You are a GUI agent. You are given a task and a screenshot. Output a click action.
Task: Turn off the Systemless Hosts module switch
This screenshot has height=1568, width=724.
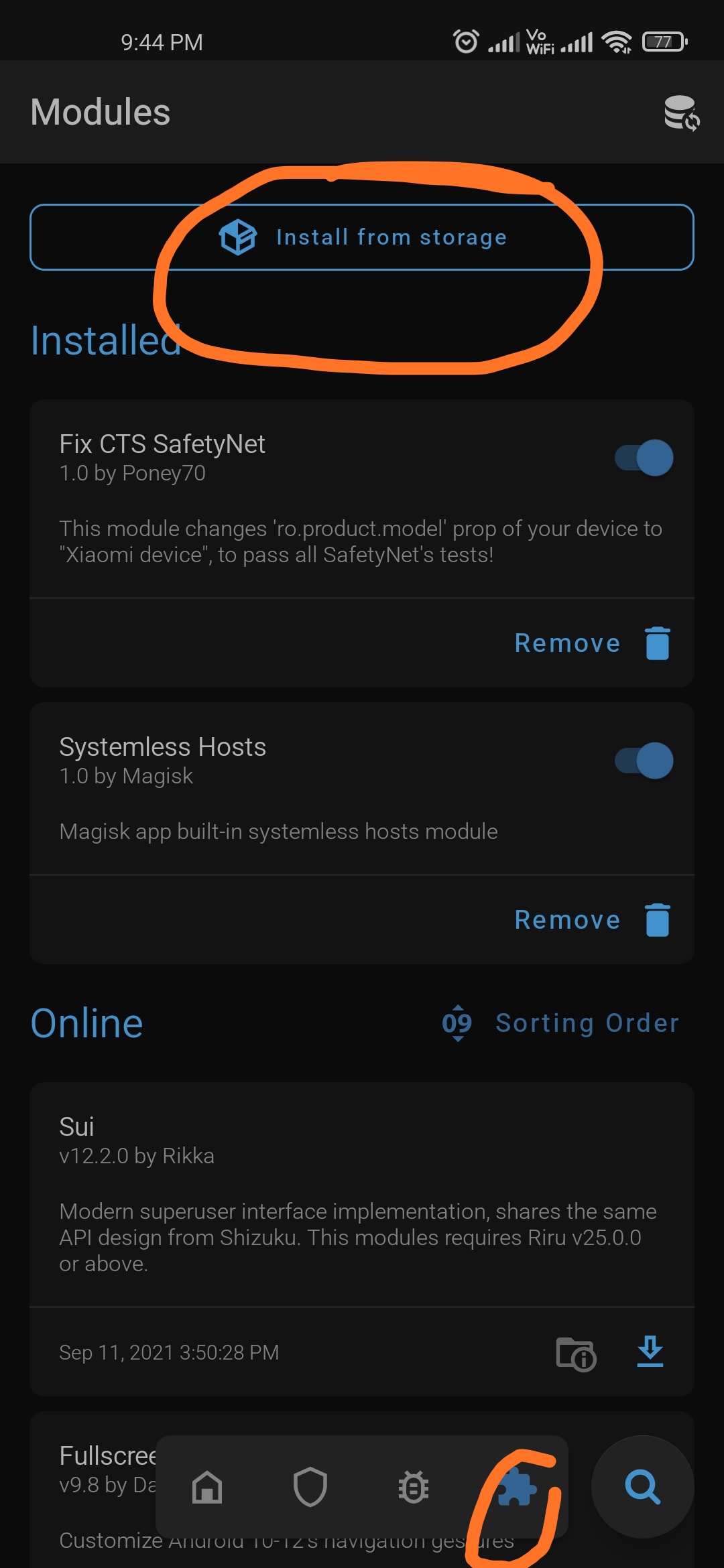[x=644, y=761]
